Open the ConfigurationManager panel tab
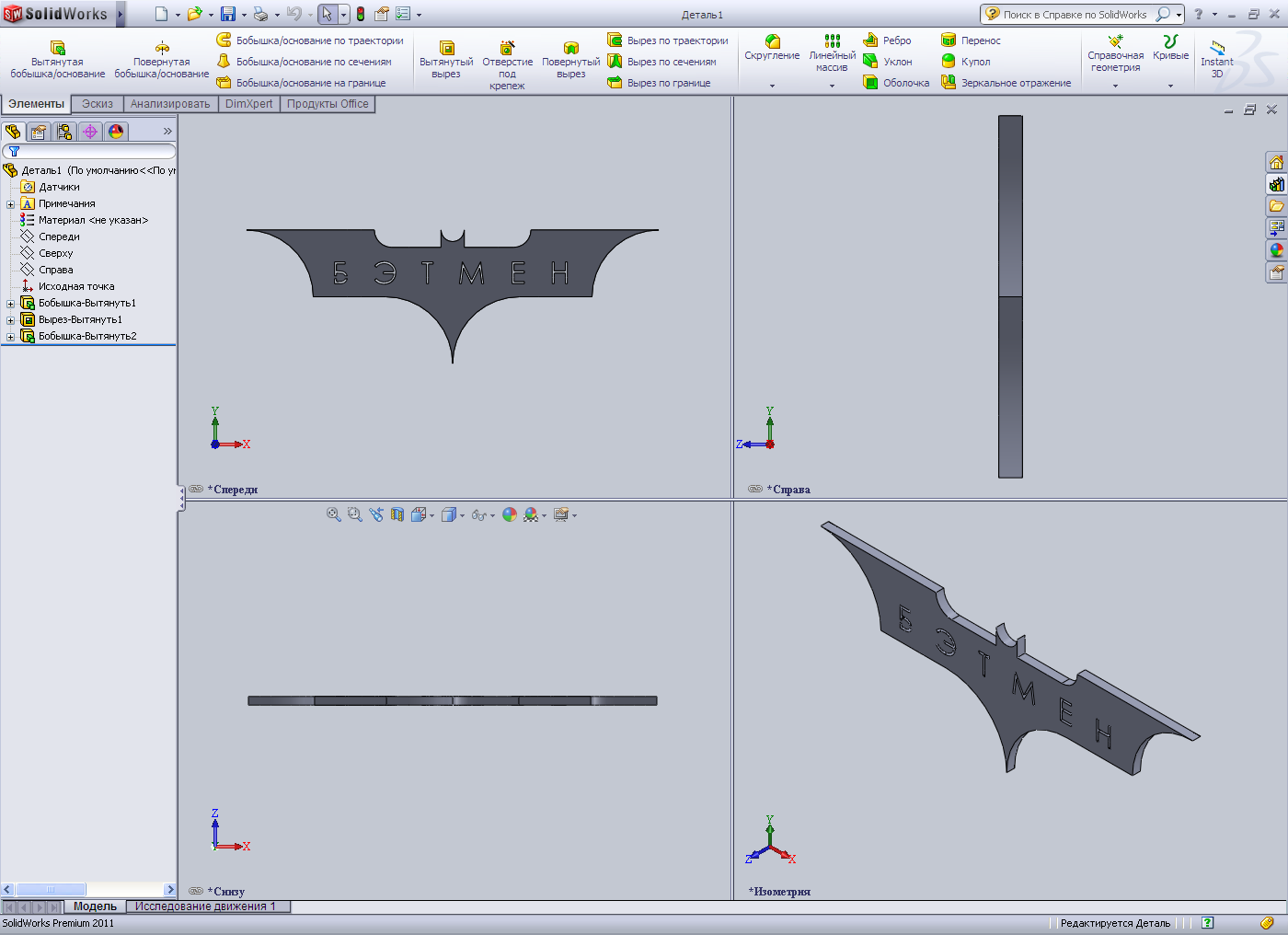Image resolution: width=1288 pixels, height=935 pixels. point(64,132)
